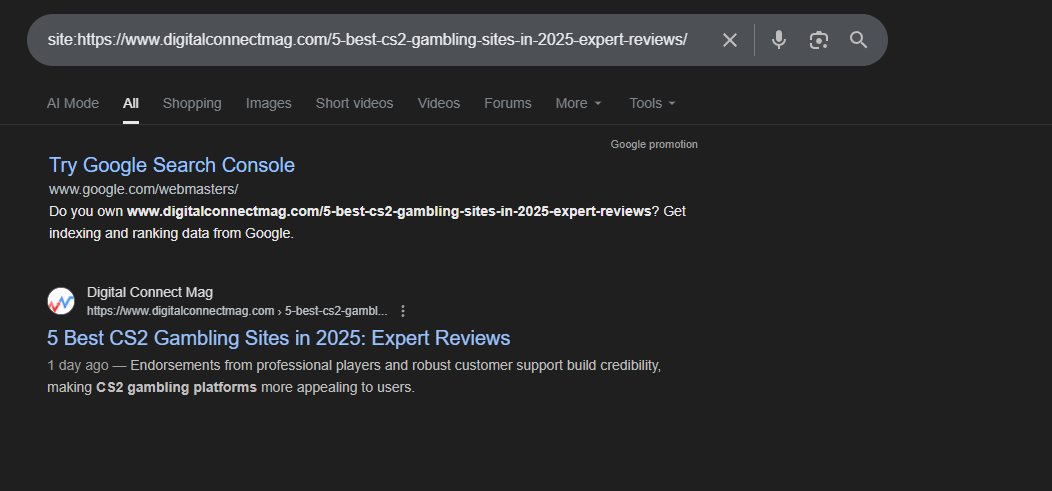Open the three-dot menu for Digital Connect Mag result
This screenshot has width=1052, height=491.
pos(403,311)
